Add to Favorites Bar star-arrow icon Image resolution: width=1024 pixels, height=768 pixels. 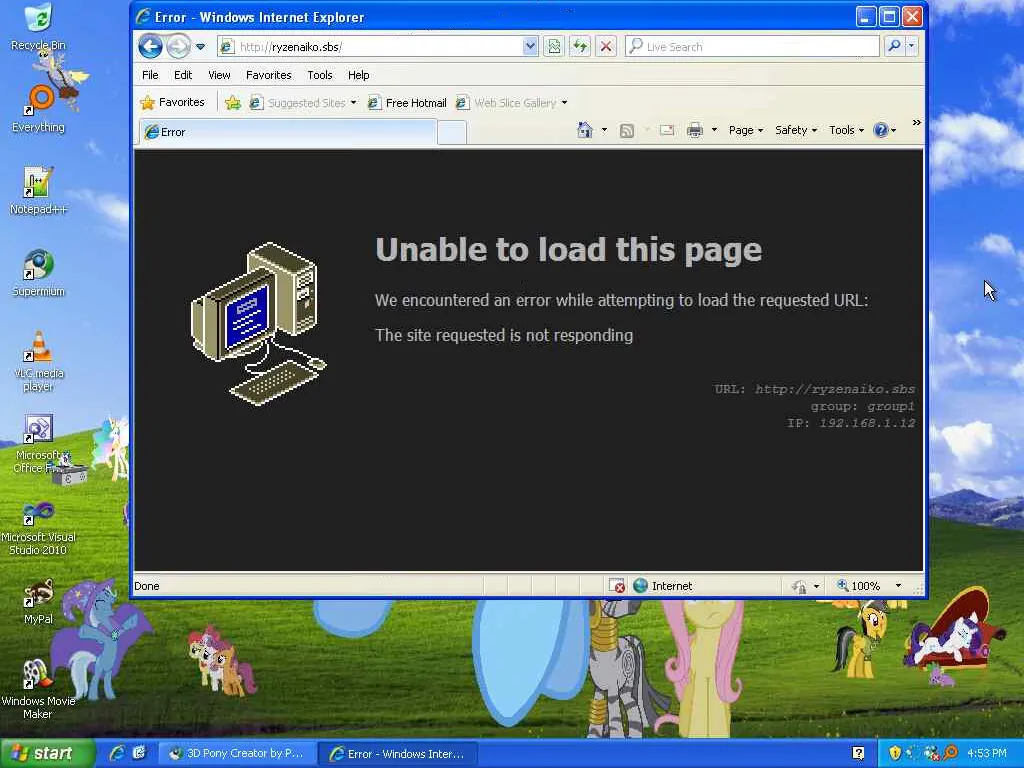click(232, 103)
